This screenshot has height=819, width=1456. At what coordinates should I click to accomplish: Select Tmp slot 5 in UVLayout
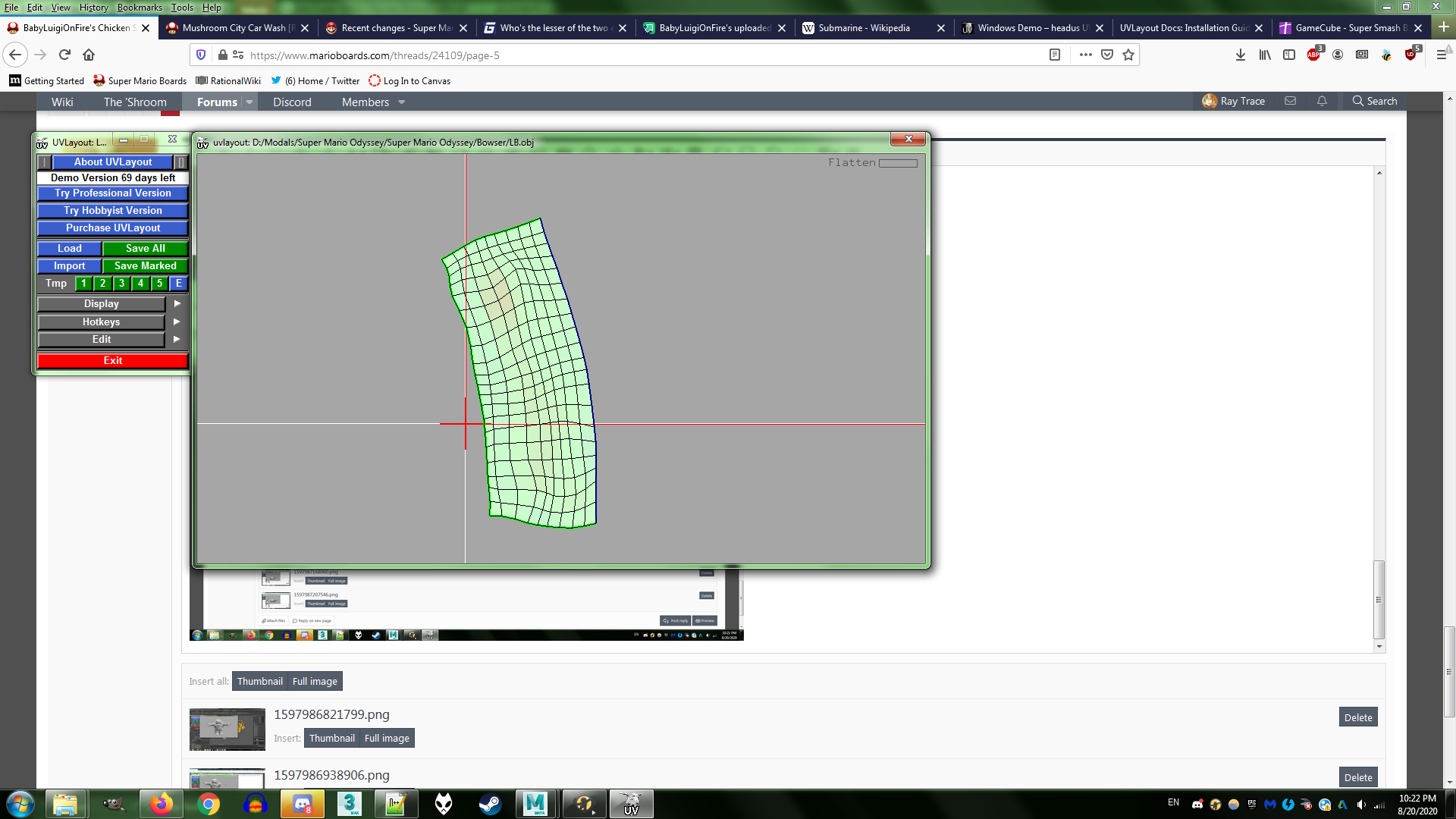tap(160, 283)
